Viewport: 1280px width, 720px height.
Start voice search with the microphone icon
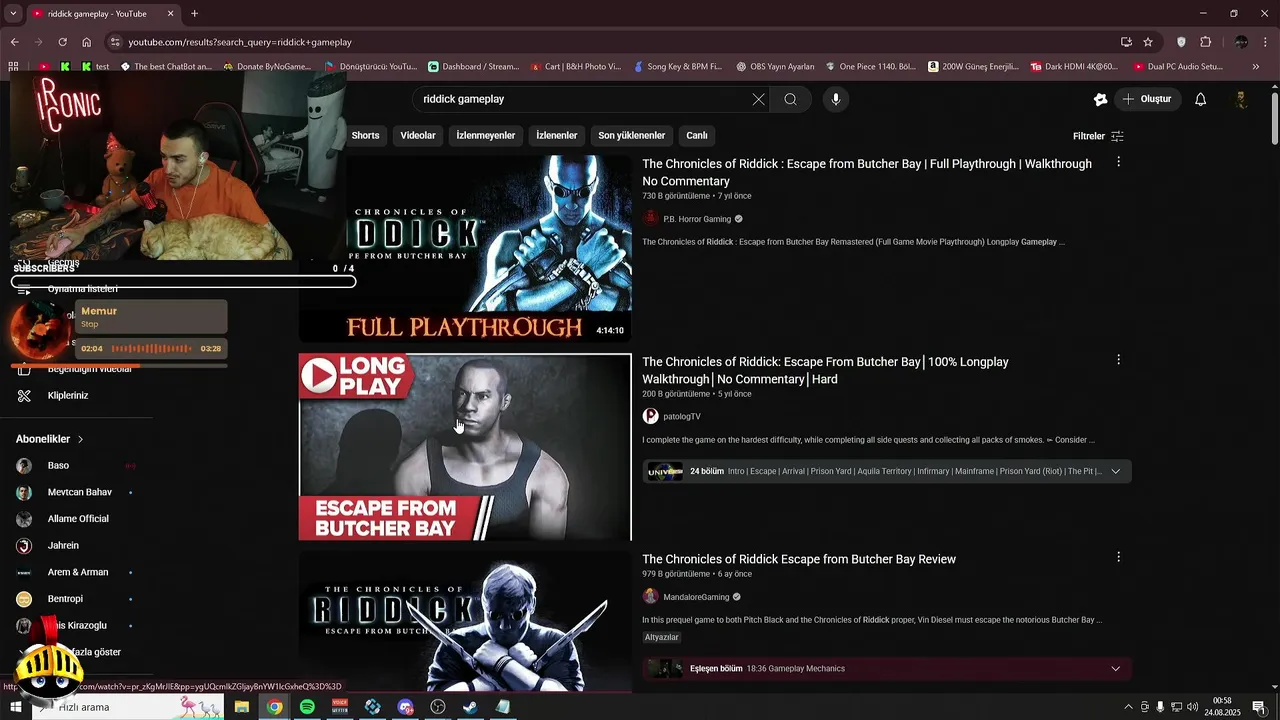tap(836, 99)
